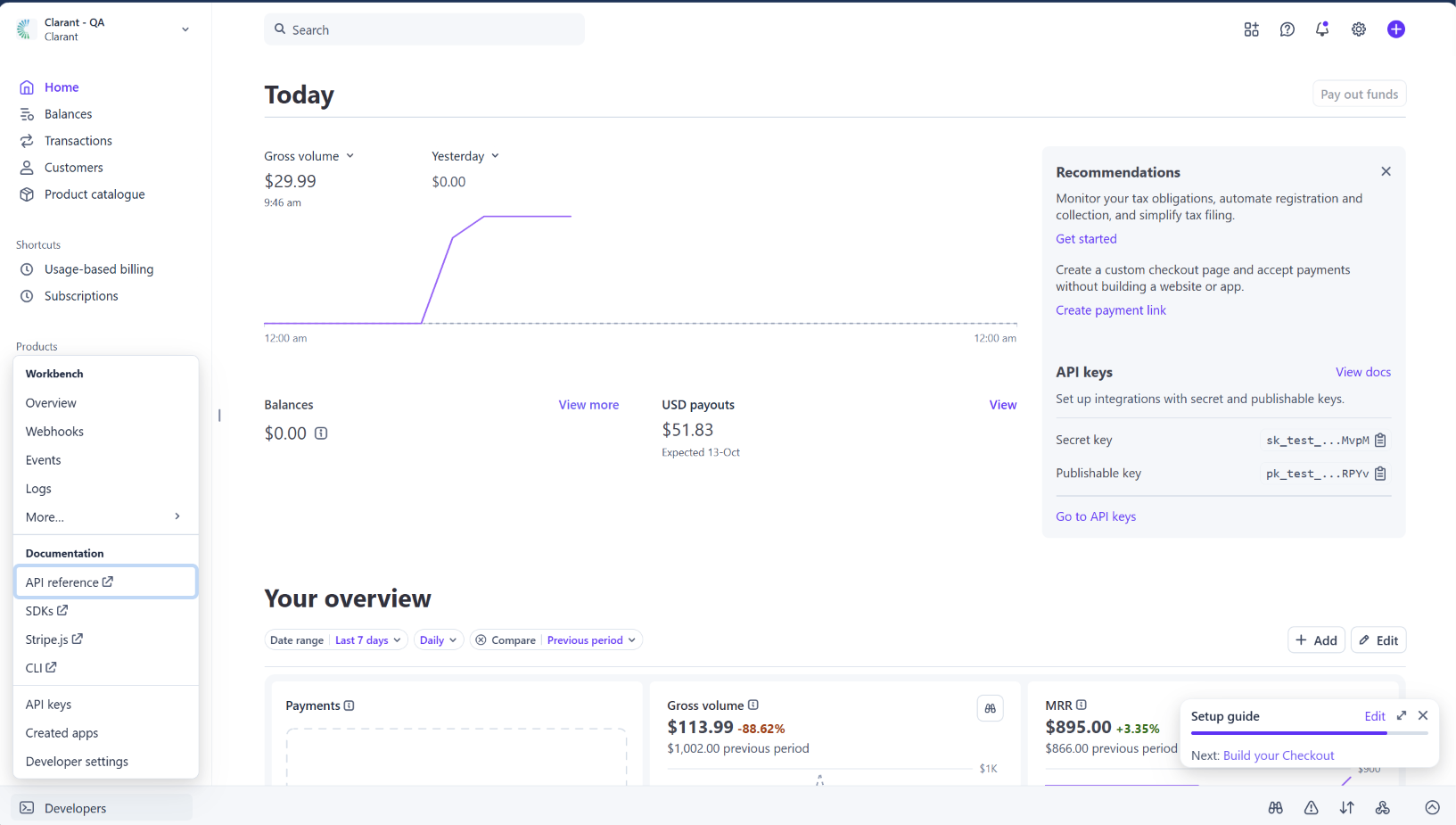
Task: Open notifications bell icon
Action: point(1322,29)
